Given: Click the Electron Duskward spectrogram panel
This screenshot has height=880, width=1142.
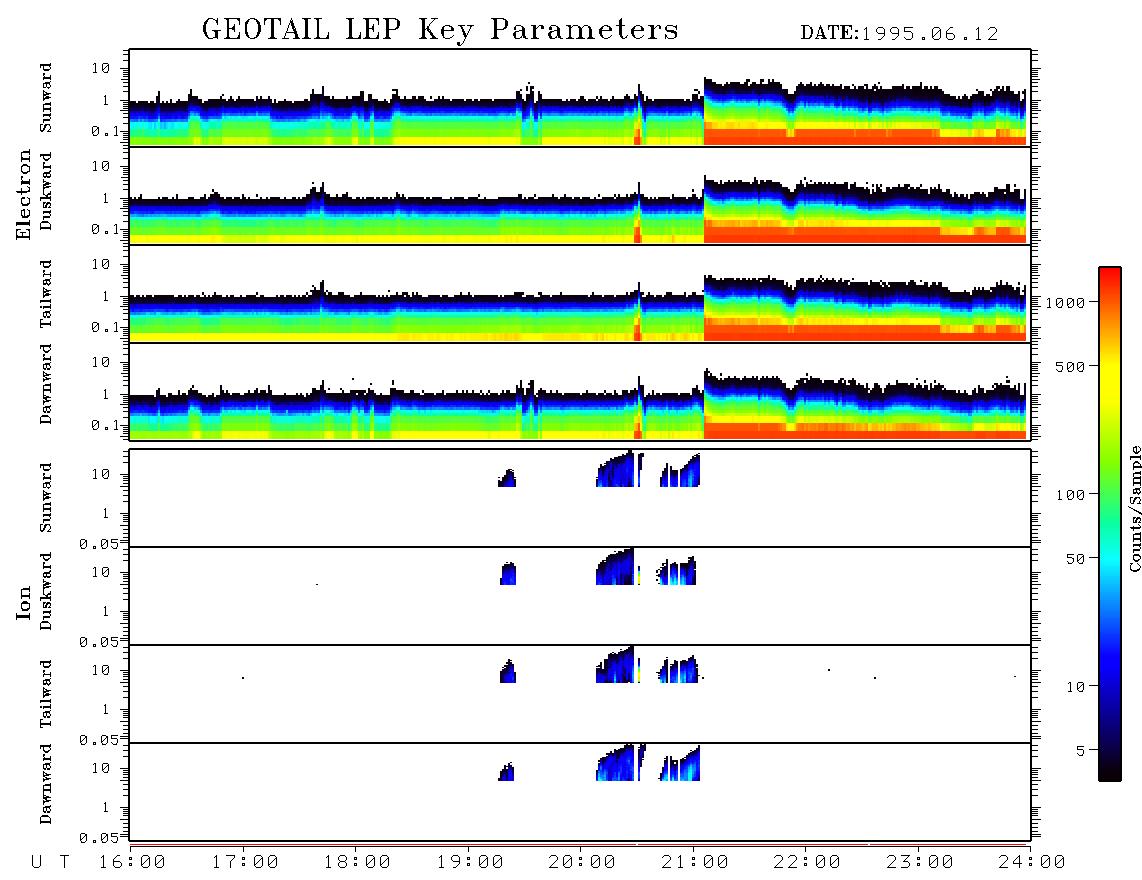Looking at the screenshot, I should click(580, 196).
